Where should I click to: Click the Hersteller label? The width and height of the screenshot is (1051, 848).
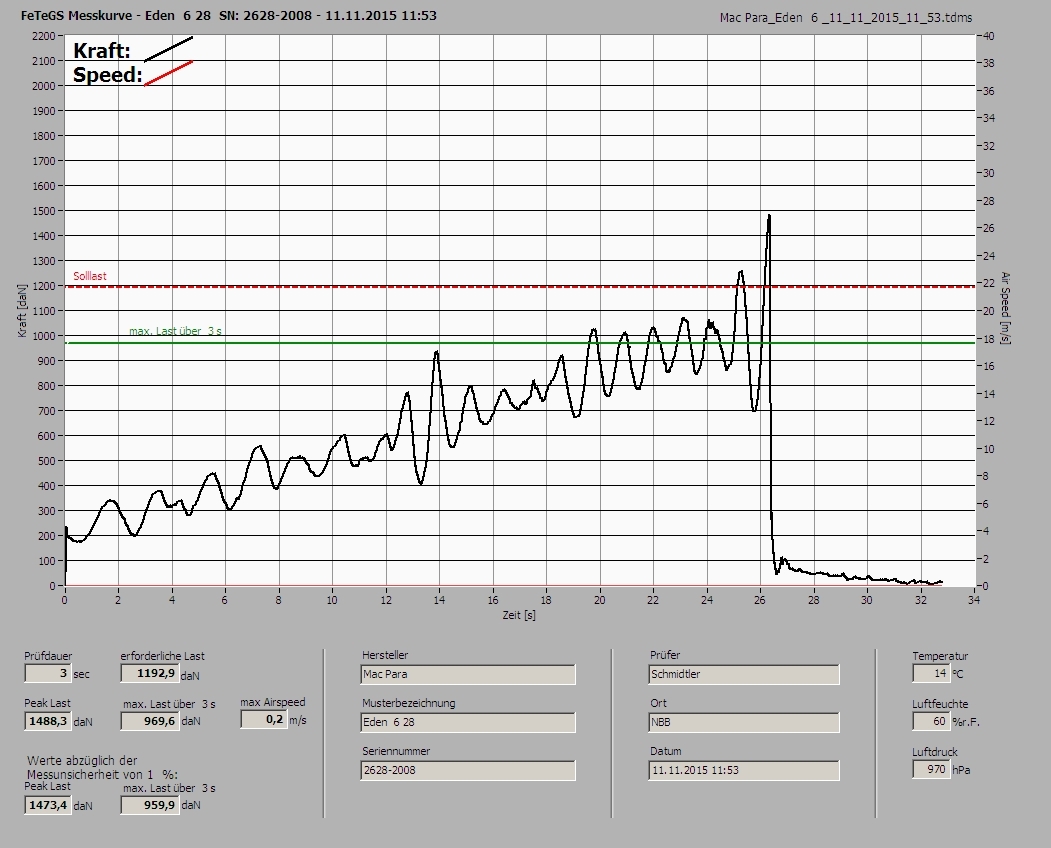(385, 655)
